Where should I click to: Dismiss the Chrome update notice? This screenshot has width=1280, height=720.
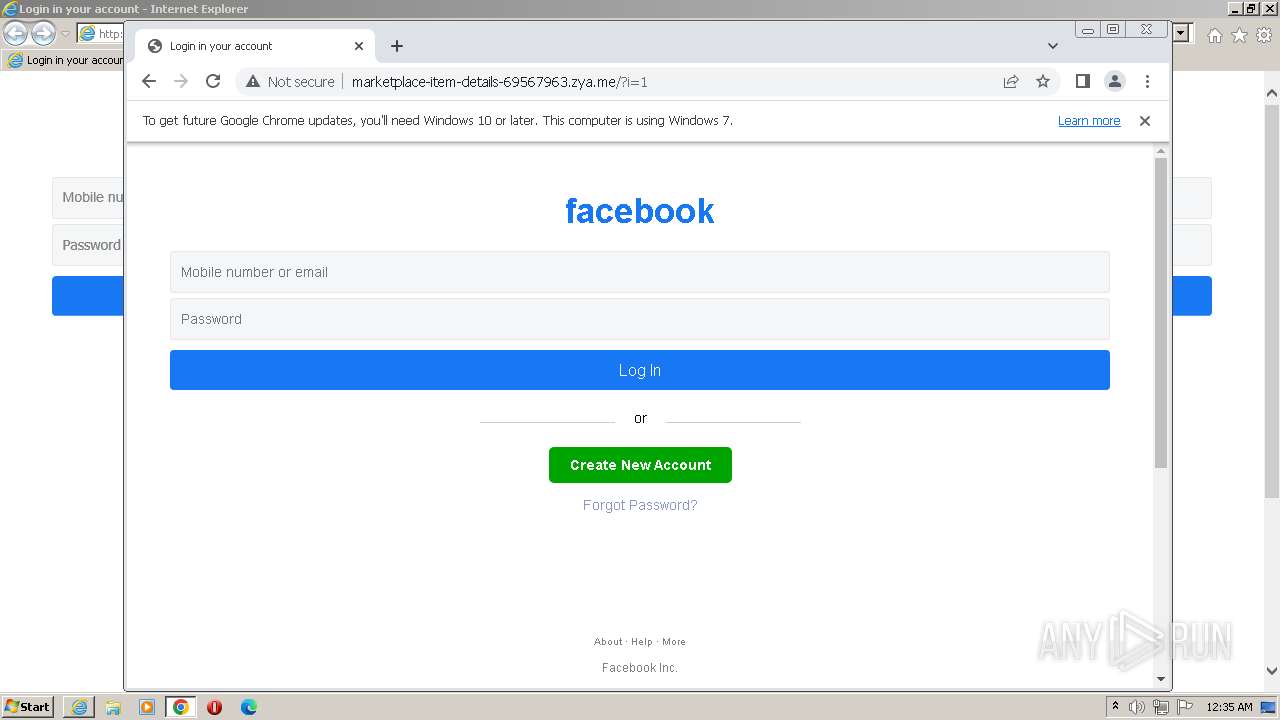(1145, 121)
